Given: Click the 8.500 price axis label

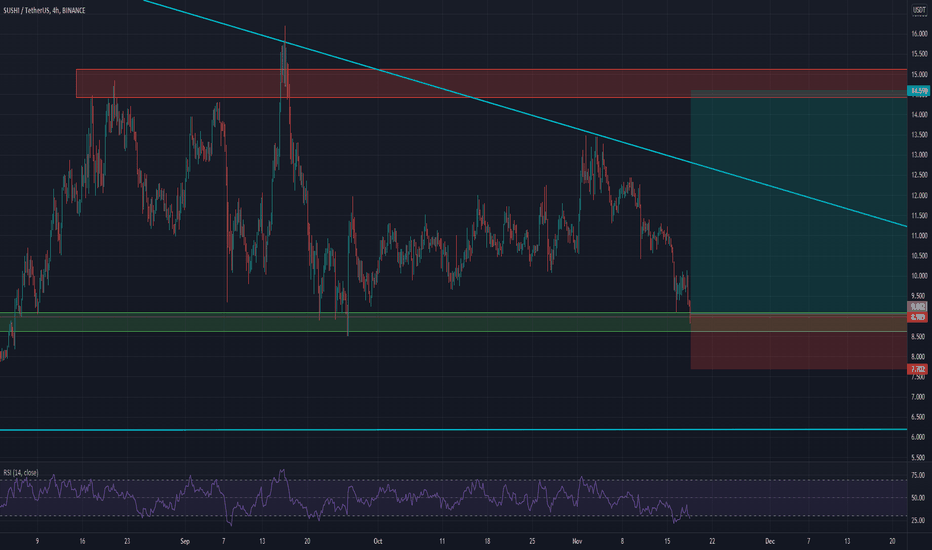Looking at the screenshot, I should [x=919, y=337].
